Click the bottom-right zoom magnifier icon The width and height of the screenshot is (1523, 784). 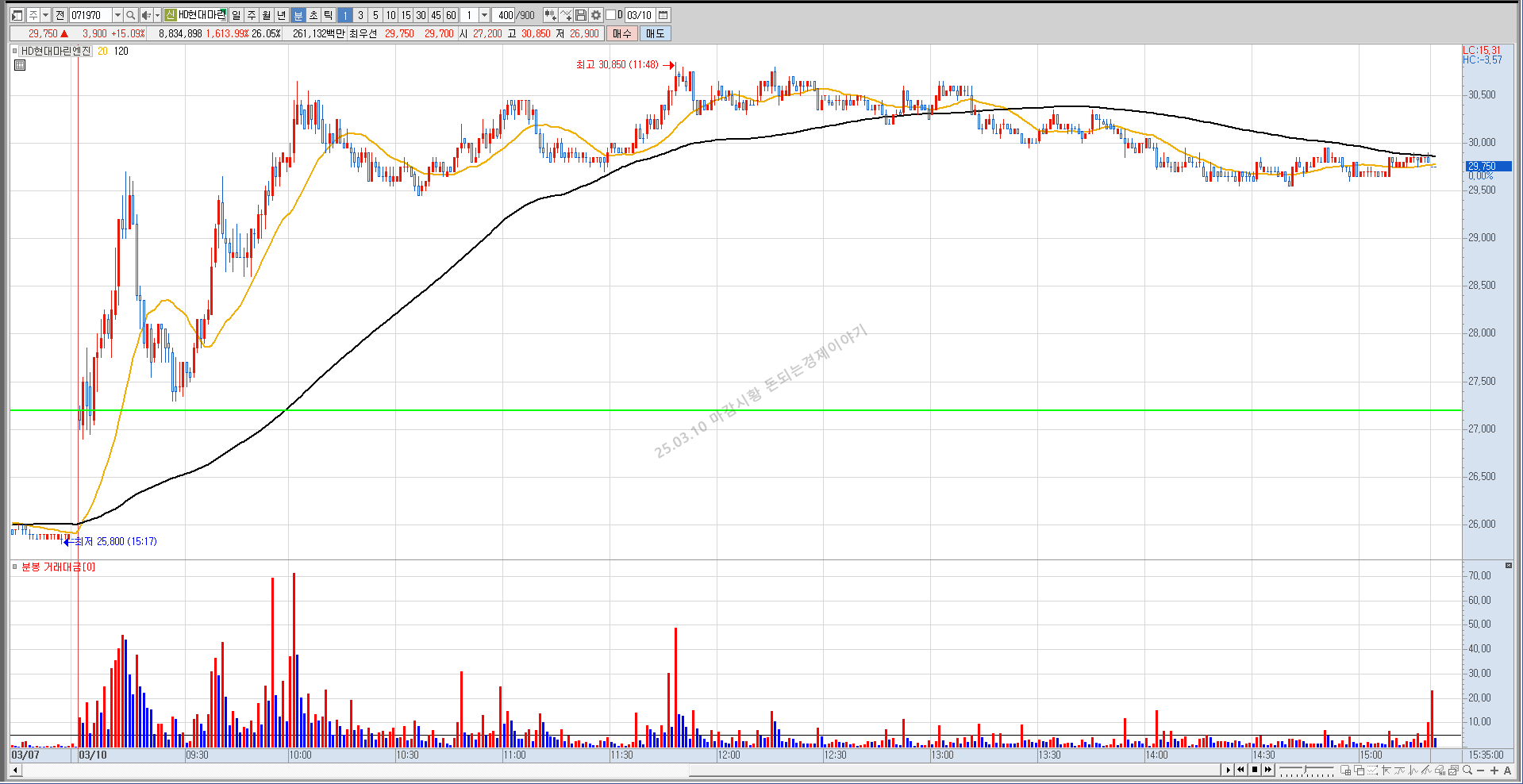pyautogui.click(x=1467, y=770)
